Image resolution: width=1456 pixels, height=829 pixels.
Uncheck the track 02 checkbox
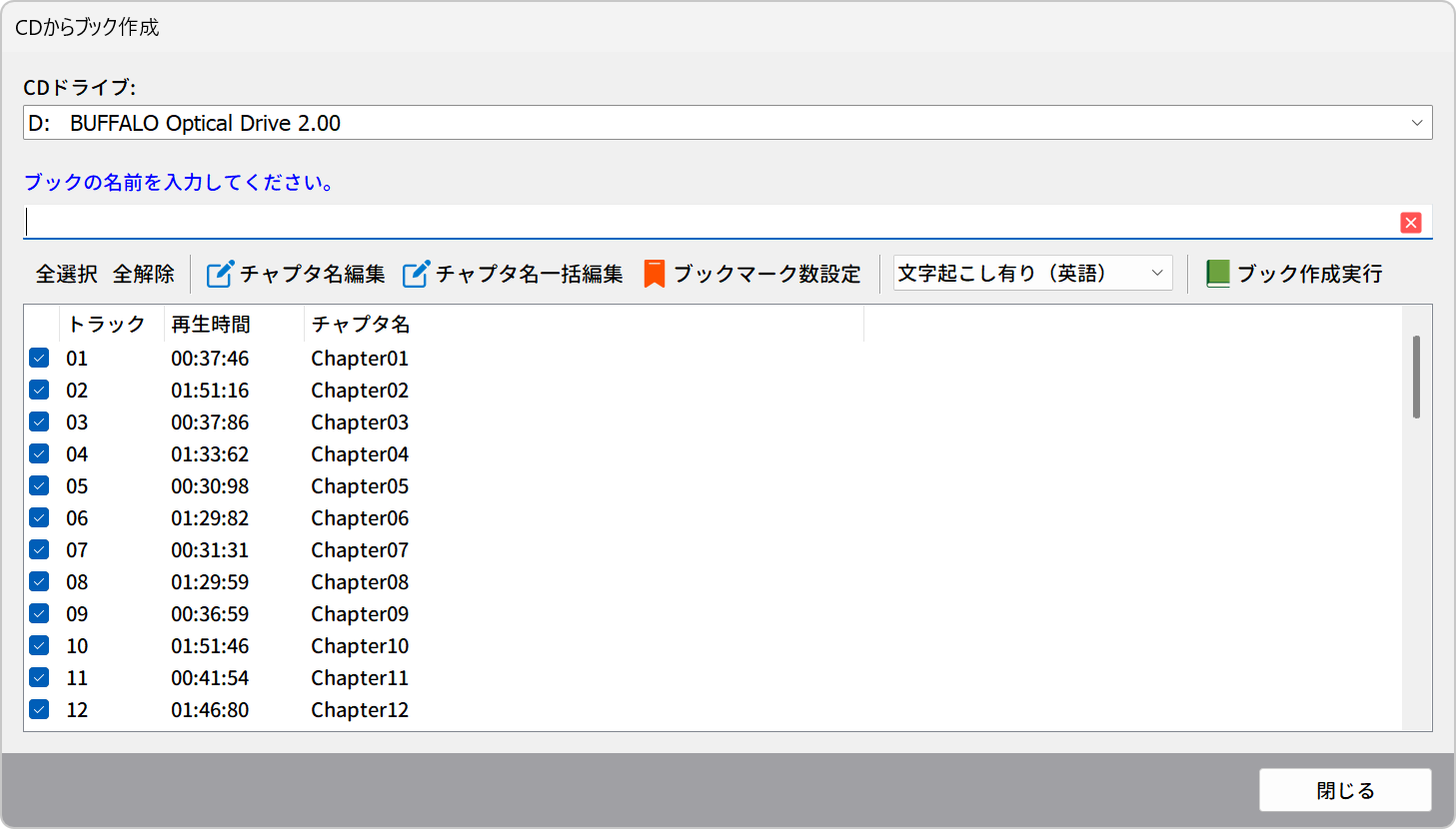pos(39,390)
